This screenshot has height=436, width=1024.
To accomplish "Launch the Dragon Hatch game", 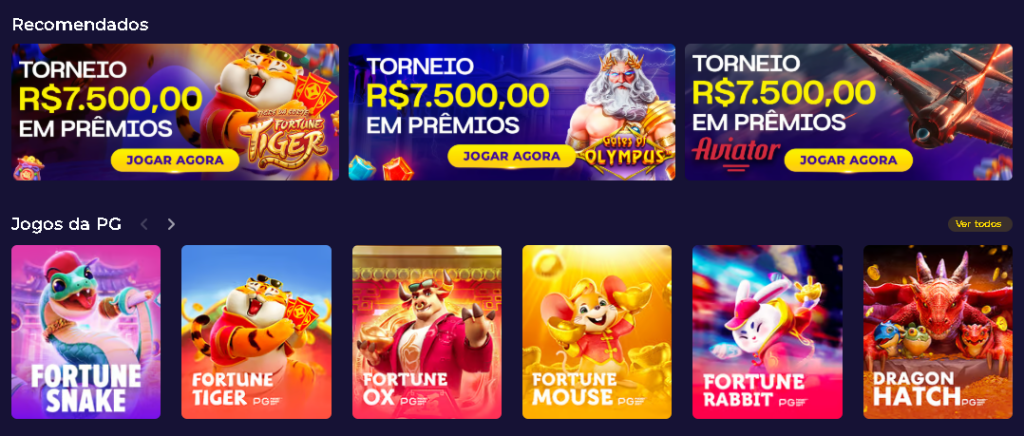I will point(938,332).
